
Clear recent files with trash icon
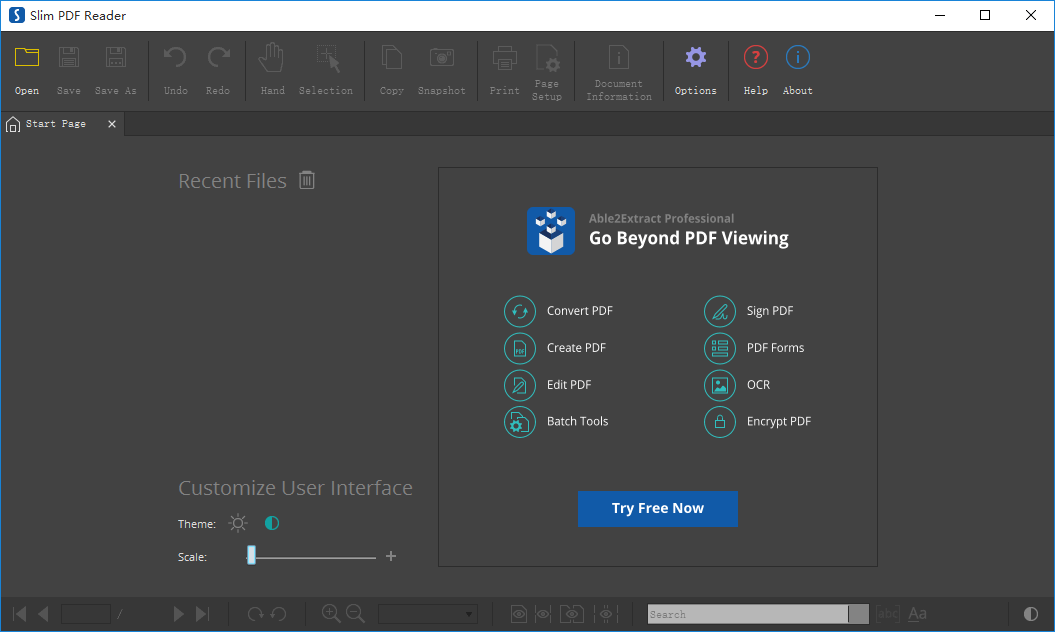tap(307, 180)
